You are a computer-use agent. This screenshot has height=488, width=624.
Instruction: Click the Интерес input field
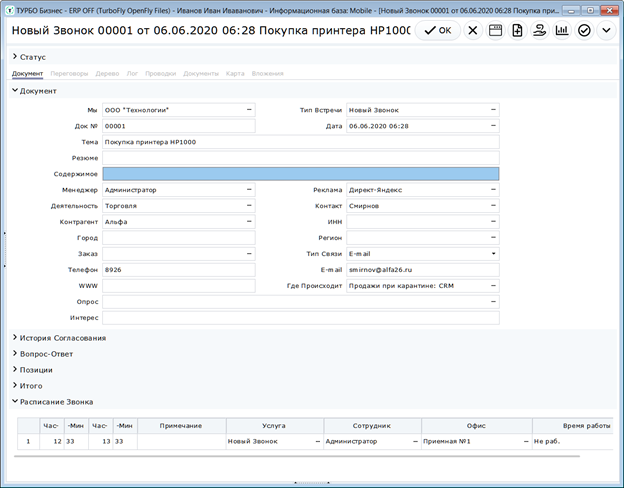click(x=300, y=318)
